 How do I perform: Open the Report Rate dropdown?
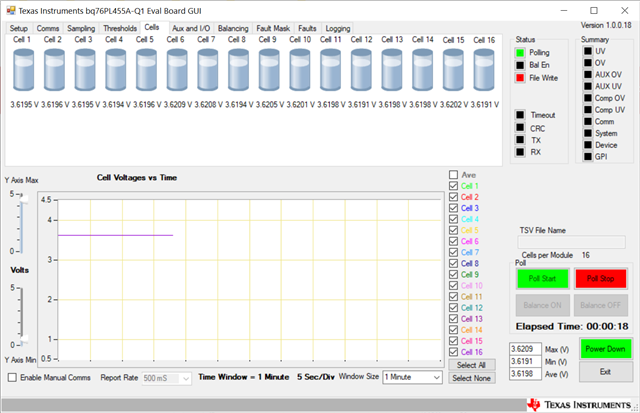[167, 378]
